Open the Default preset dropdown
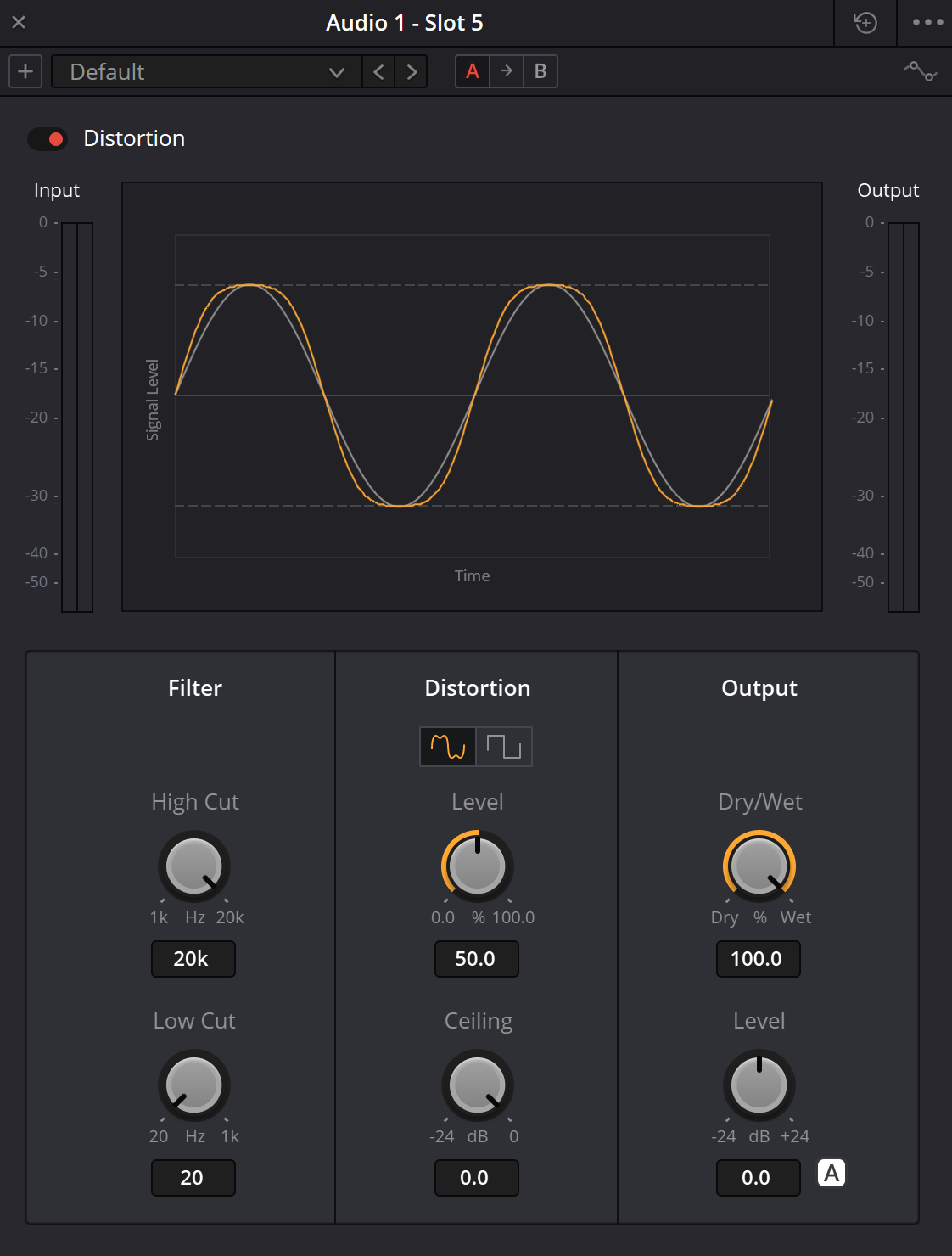This screenshot has width=952, height=1256. pos(206,71)
